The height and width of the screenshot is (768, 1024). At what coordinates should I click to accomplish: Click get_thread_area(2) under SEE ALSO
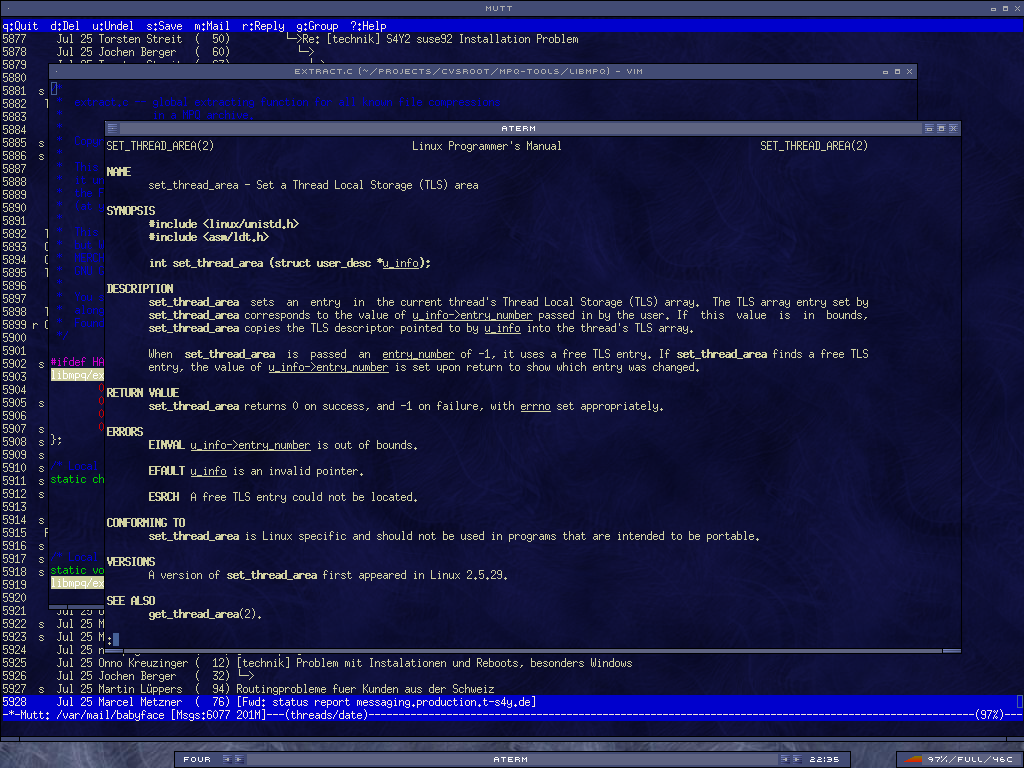[204, 614]
